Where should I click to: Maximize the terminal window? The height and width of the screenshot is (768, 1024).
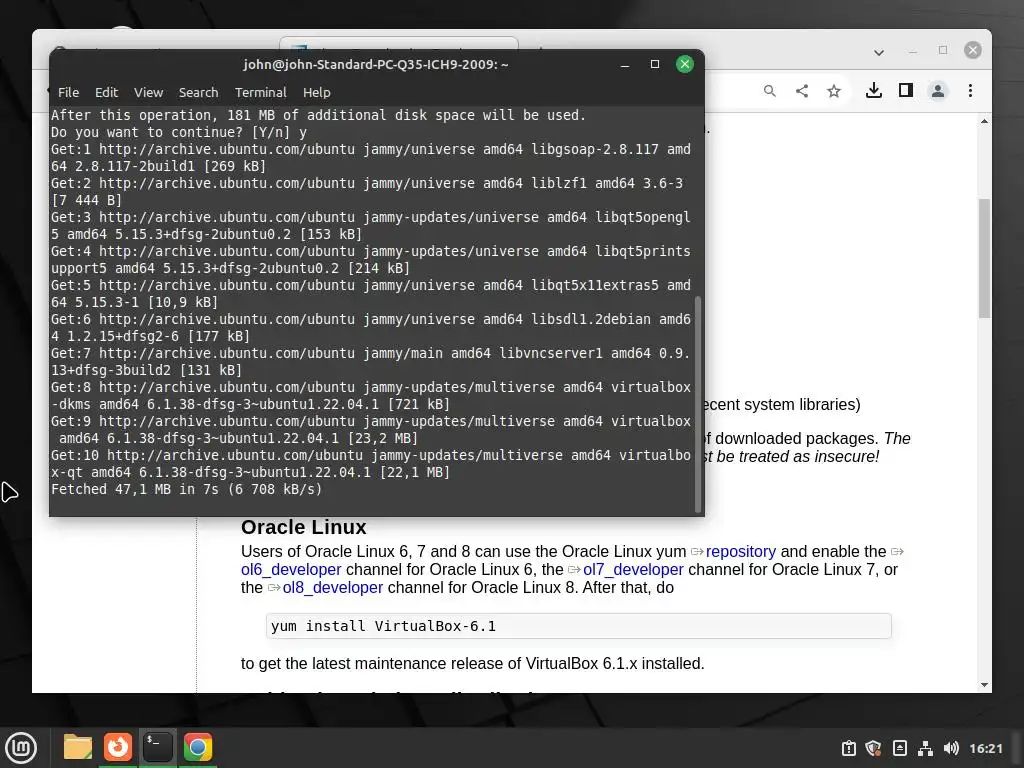coord(655,64)
